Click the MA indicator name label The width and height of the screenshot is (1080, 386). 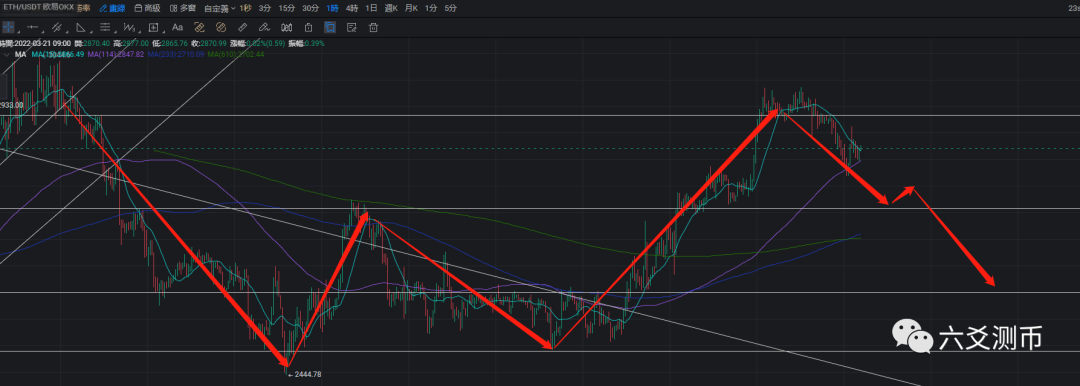(21, 53)
